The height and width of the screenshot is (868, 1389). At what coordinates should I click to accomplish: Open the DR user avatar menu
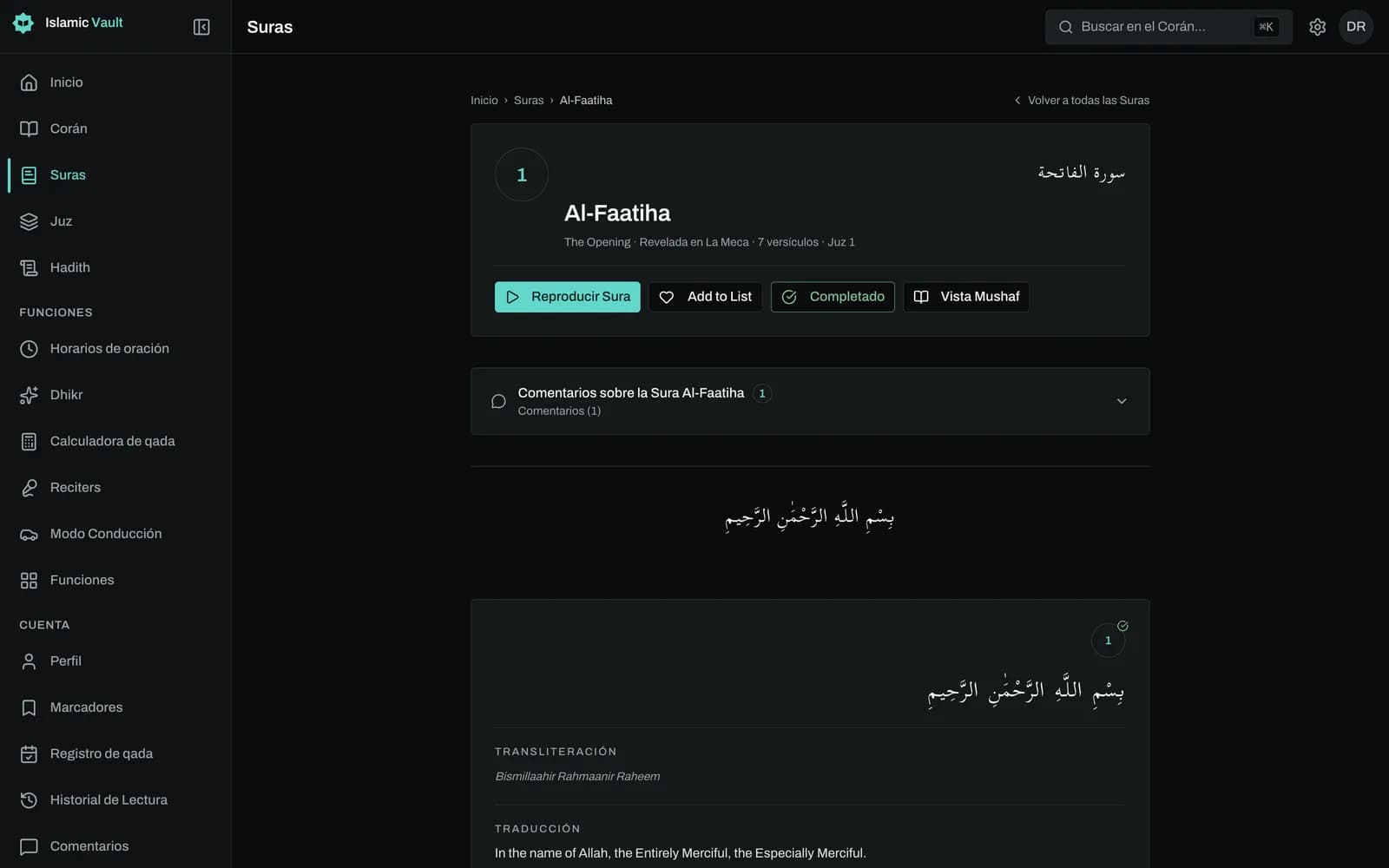[x=1356, y=27]
